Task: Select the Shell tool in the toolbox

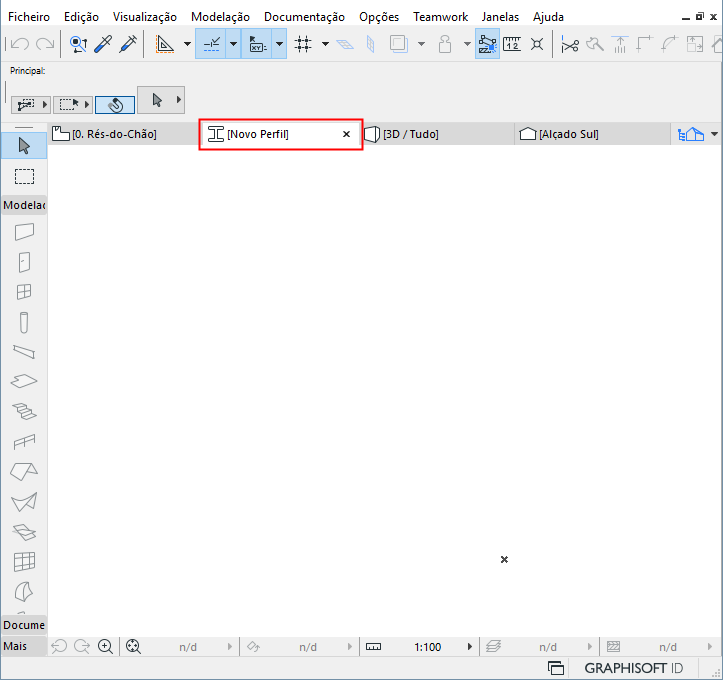Action: pos(24,502)
